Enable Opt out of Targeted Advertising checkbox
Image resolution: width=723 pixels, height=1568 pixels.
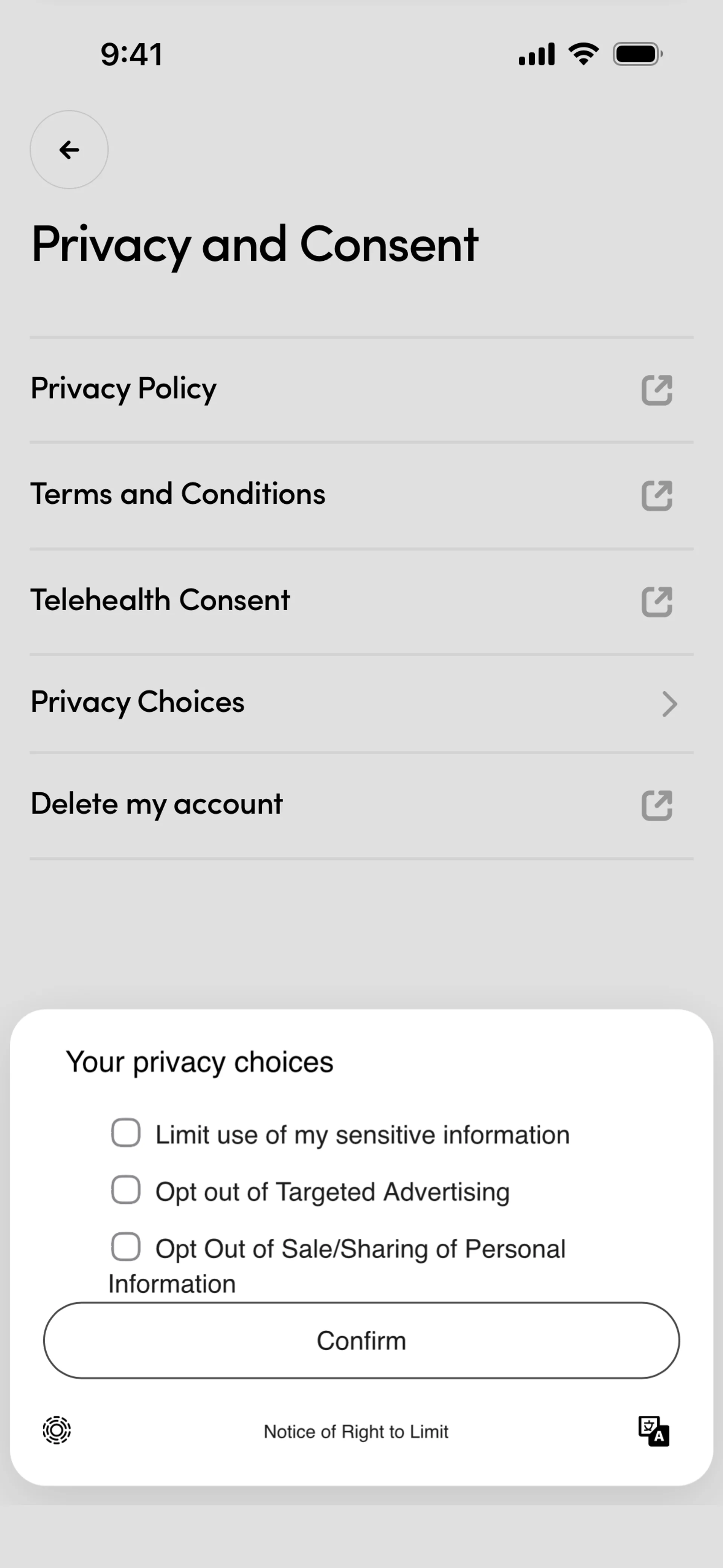pos(126,1189)
